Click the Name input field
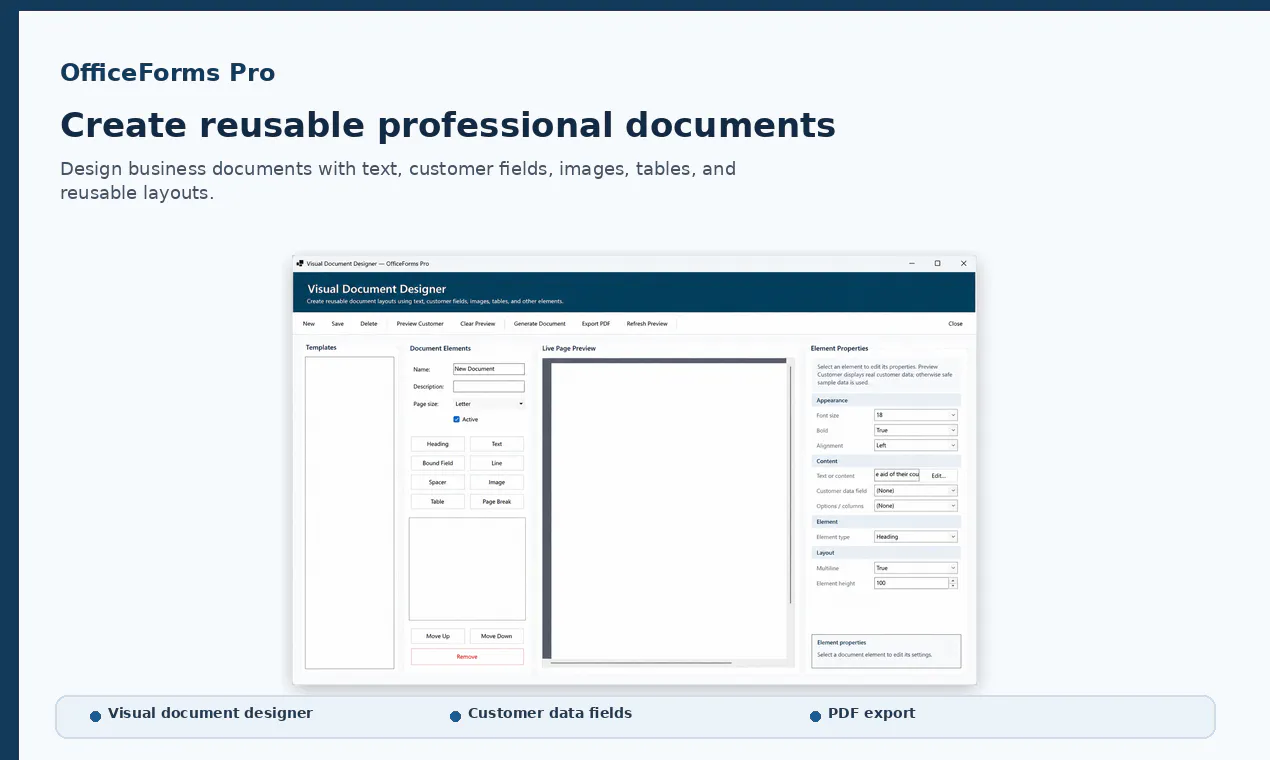 (x=489, y=369)
